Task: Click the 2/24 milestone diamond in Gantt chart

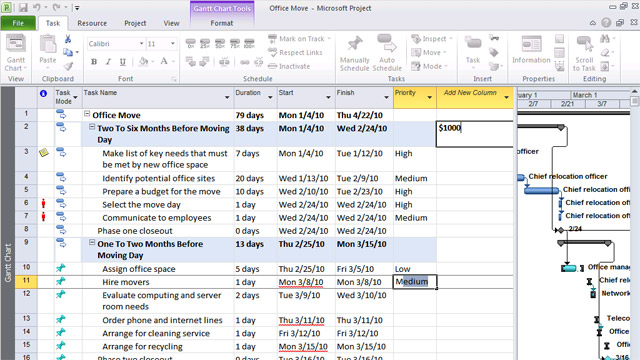Action: [x=561, y=230]
